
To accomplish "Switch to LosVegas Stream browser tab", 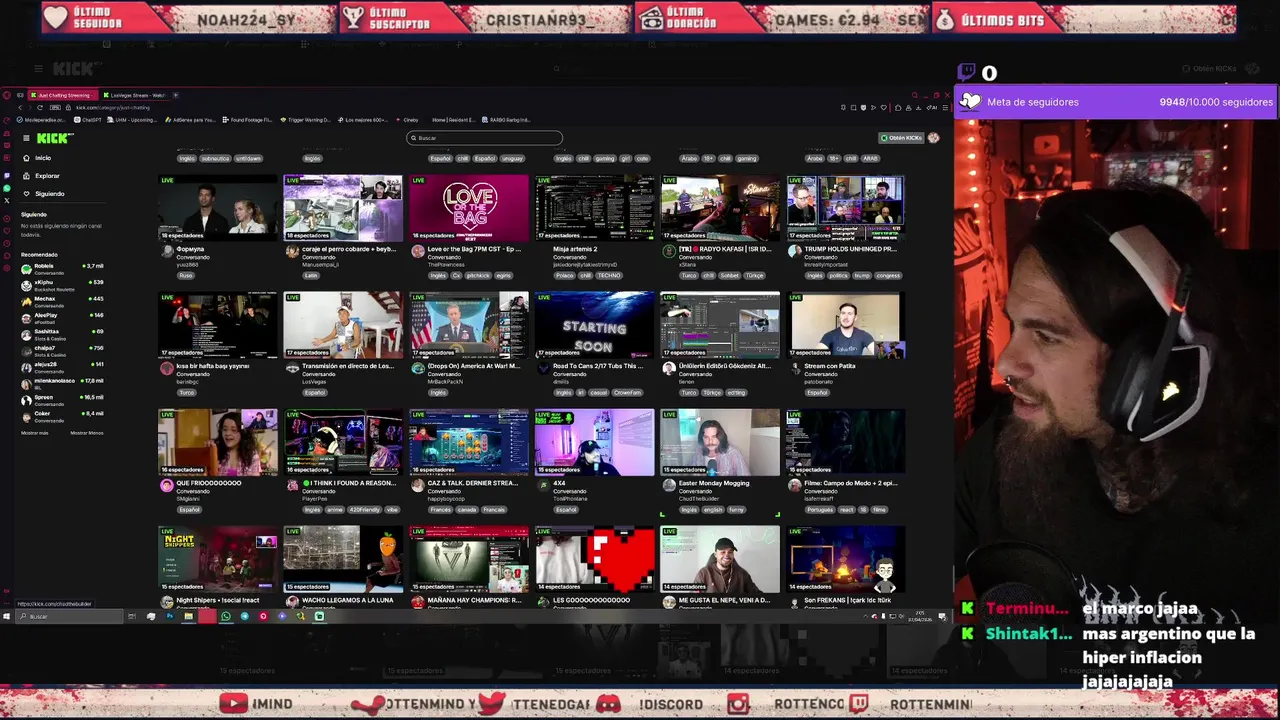I will pyautogui.click(x=136, y=95).
